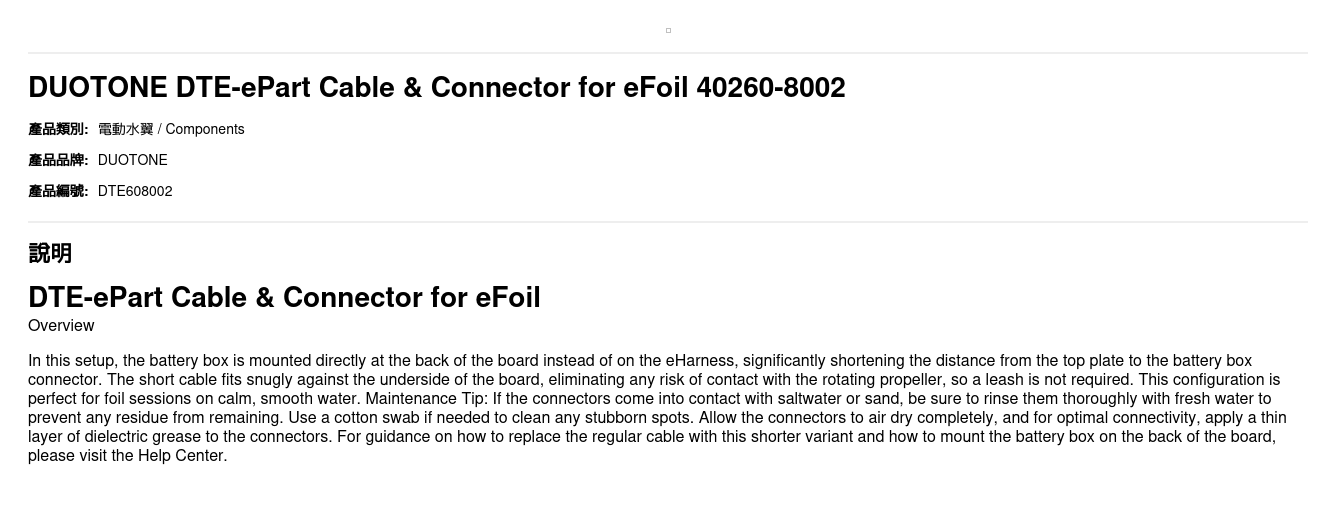Click the tiny placeholder icon at page top
This screenshot has height=511, width=1328.
668,30
